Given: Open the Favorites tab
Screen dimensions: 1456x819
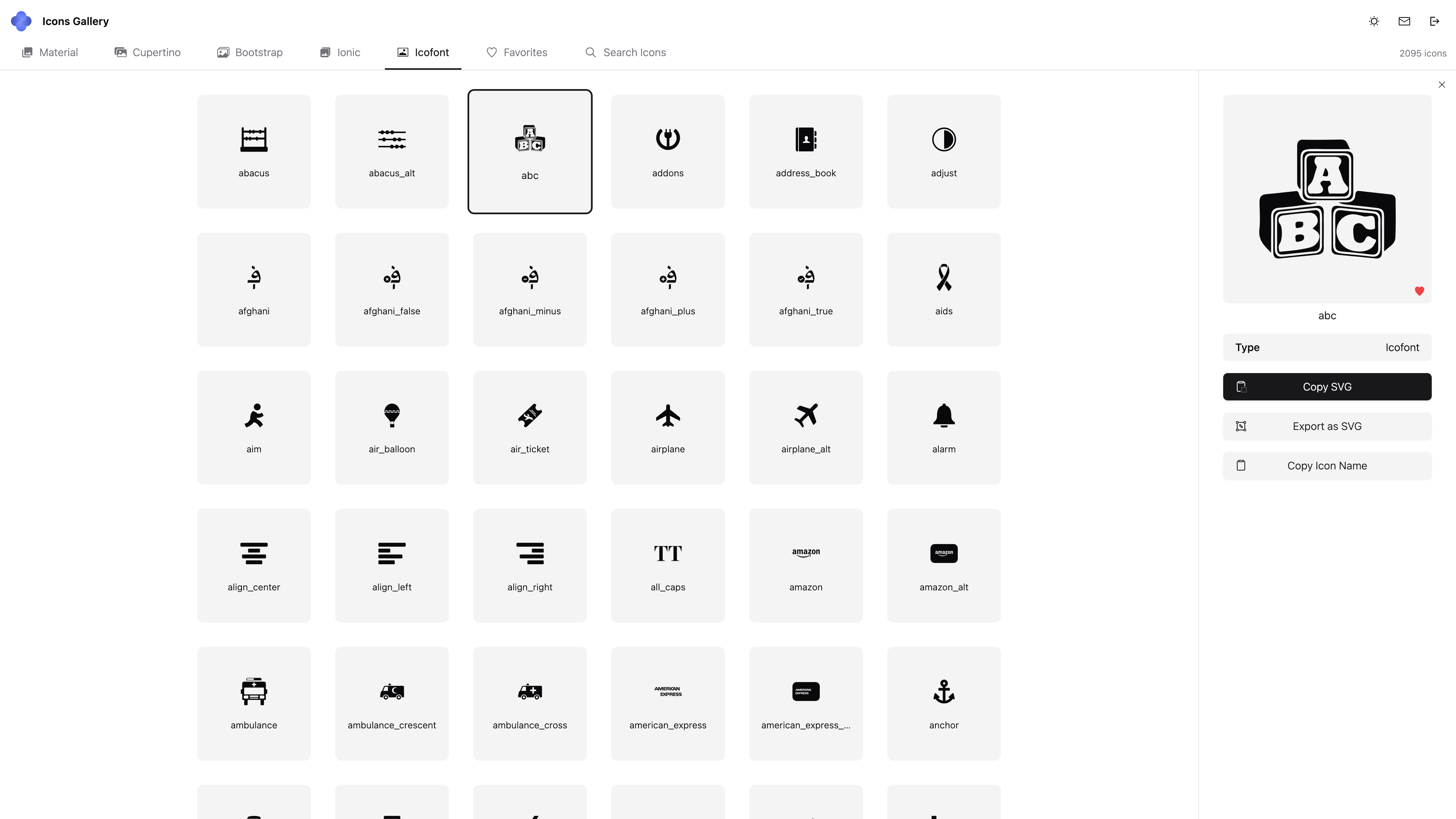Looking at the screenshot, I should 516,53.
